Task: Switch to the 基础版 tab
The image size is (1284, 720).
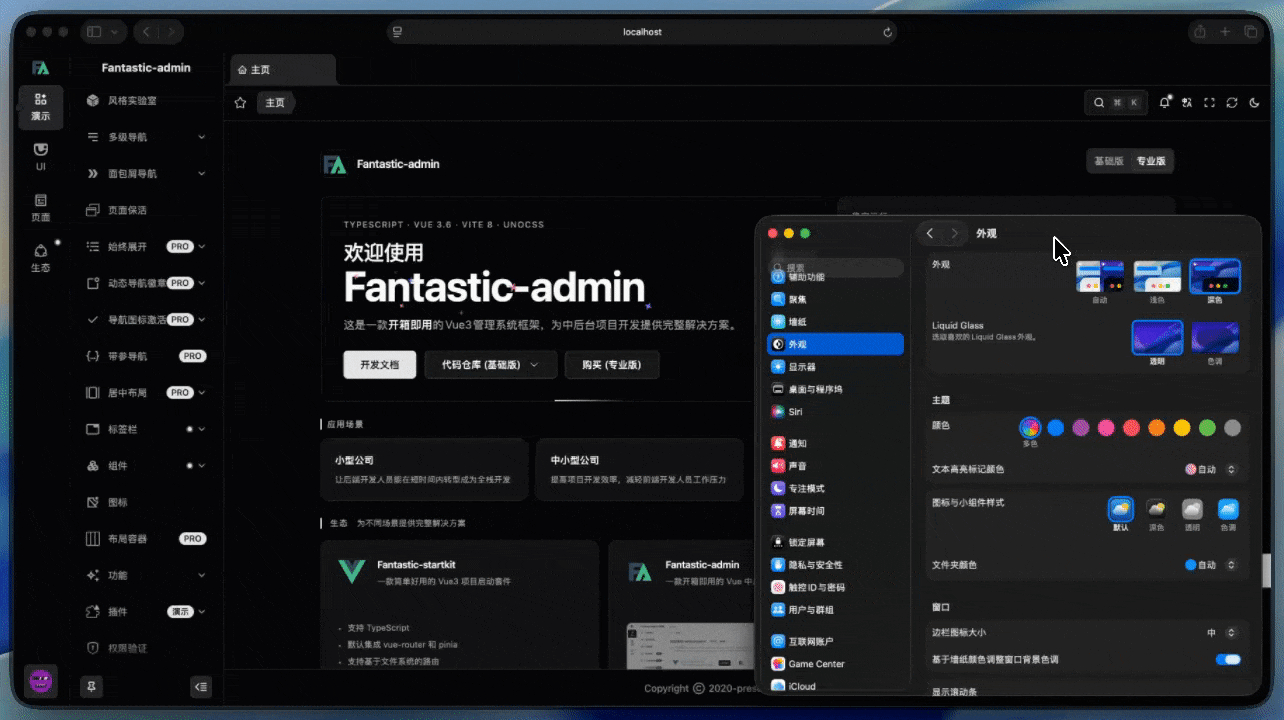Action: coord(1108,161)
